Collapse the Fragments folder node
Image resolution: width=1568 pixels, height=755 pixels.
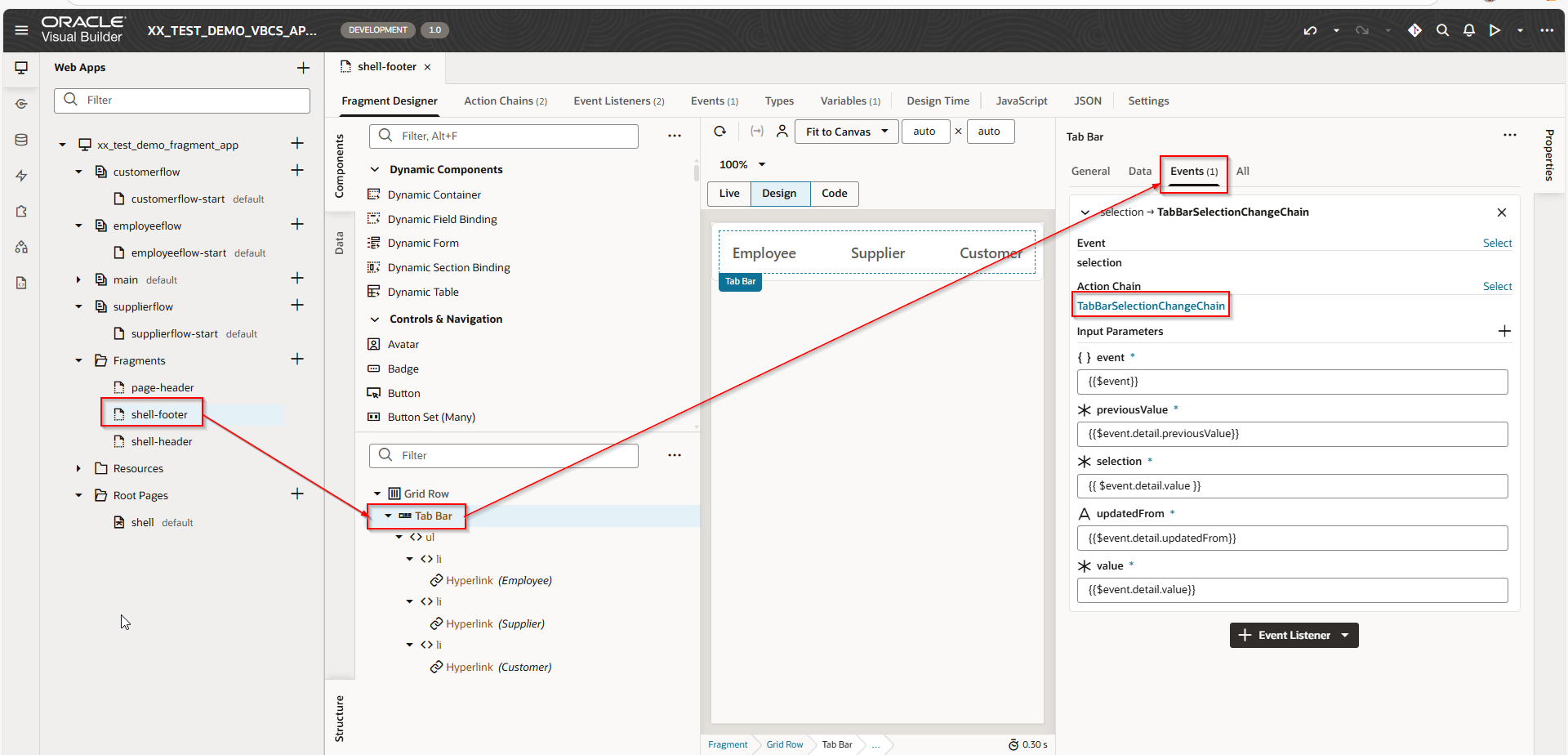coord(78,360)
